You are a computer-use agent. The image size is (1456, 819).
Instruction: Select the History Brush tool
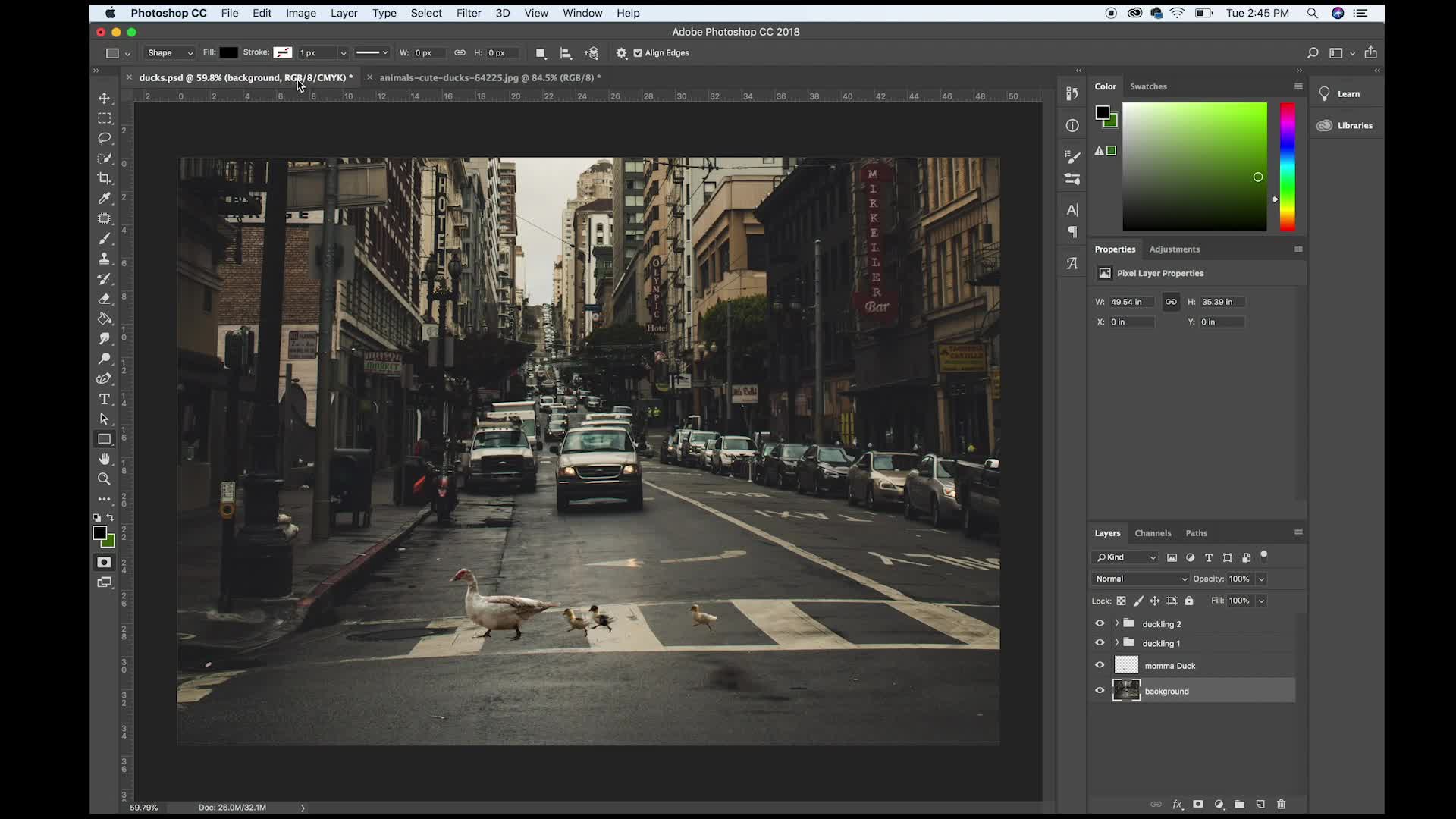(x=105, y=278)
